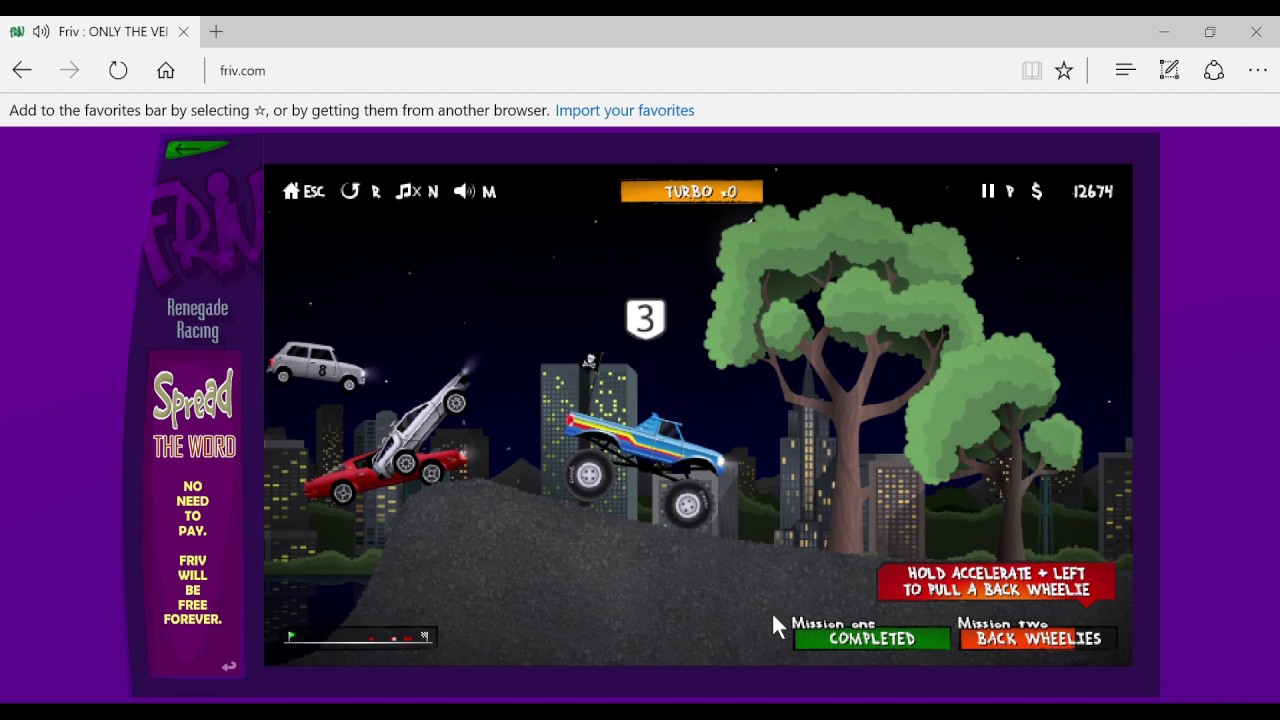Image resolution: width=1280 pixels, height=720 pixels.
Task: Open reading view icon
Action: pyautogui.click(x=1032, y=70)
